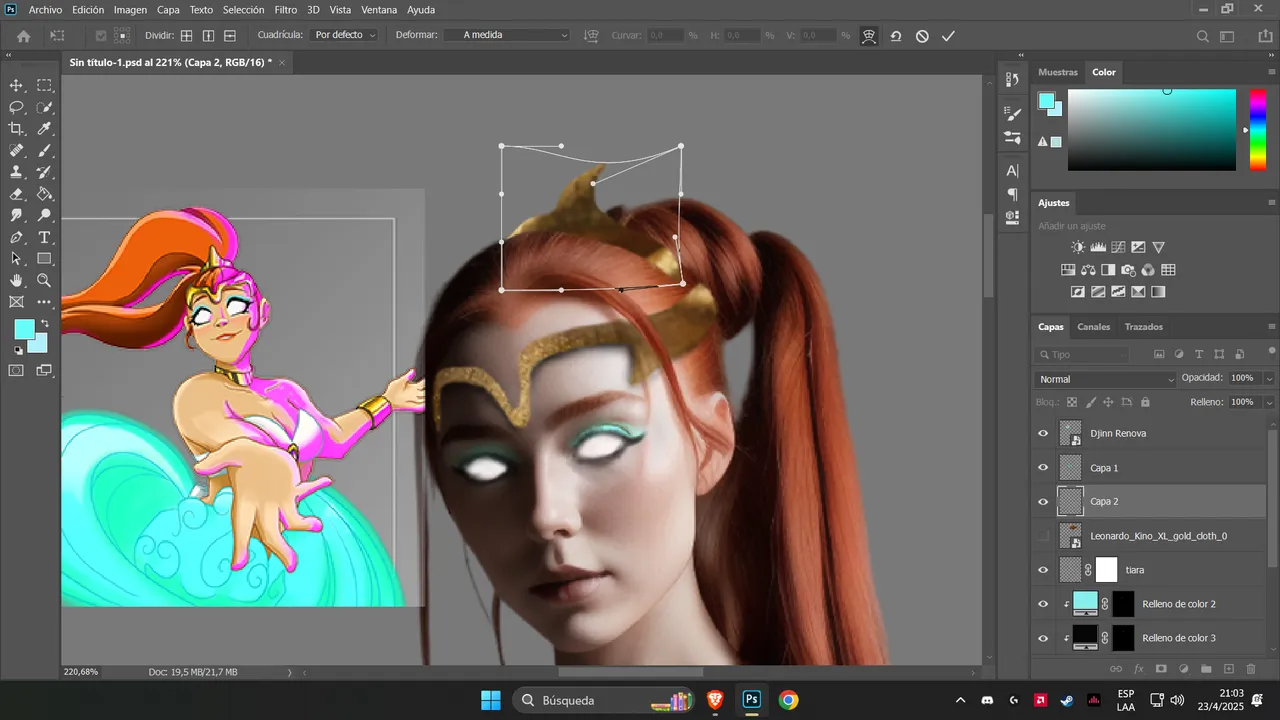The width and height of the screenshot is (1280, 720).
Task: Select the Hand tool
Action: pyautogui.click(x=17, y=281)
